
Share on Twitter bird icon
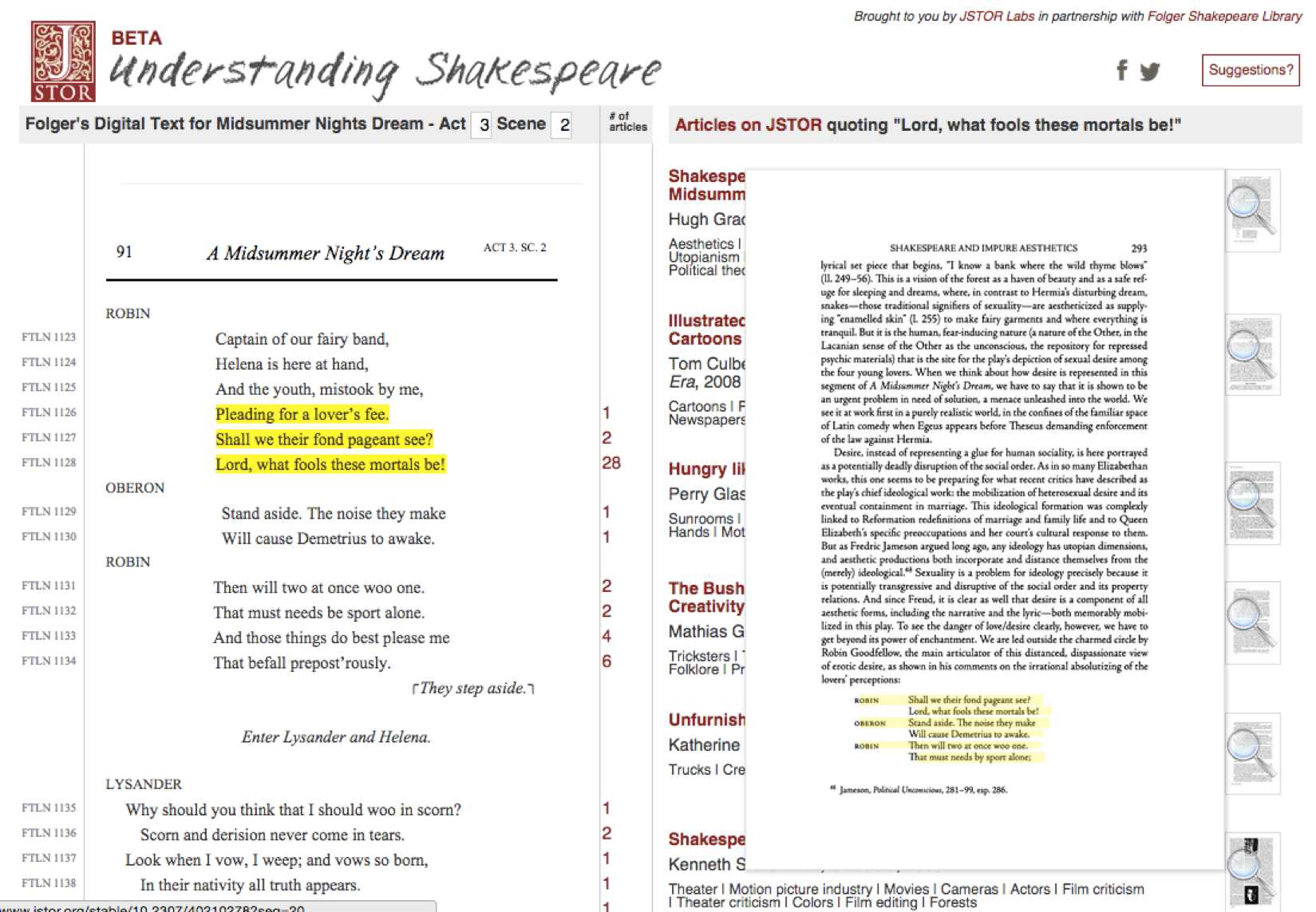coord(1150,72)
